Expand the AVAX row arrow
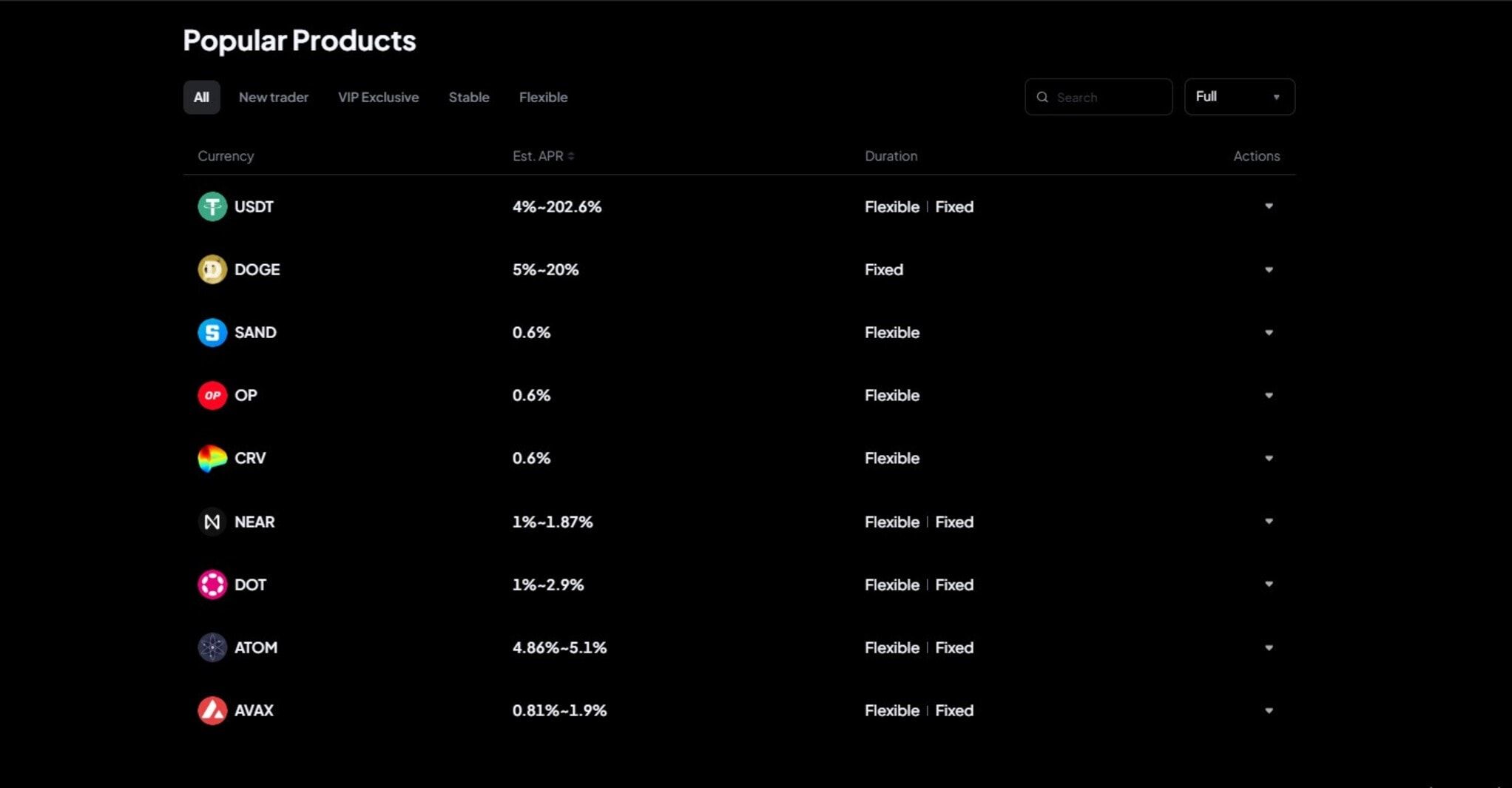The height and width of the screenshot is (788, 1512). pyautogui.click(x=1269, y=710)
